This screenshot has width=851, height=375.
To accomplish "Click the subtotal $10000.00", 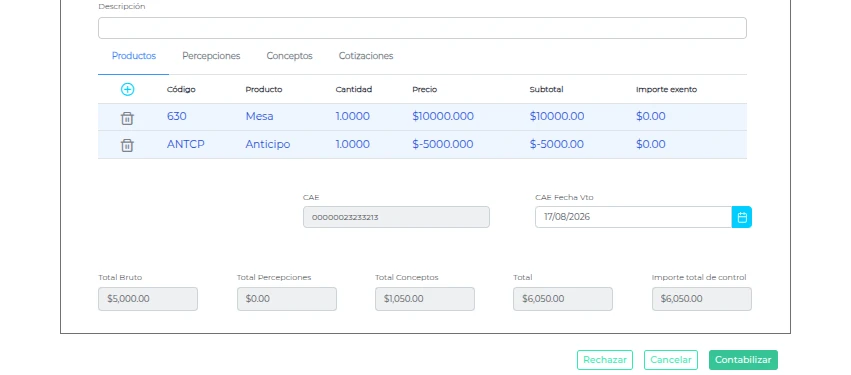I will tap(557, 117).
